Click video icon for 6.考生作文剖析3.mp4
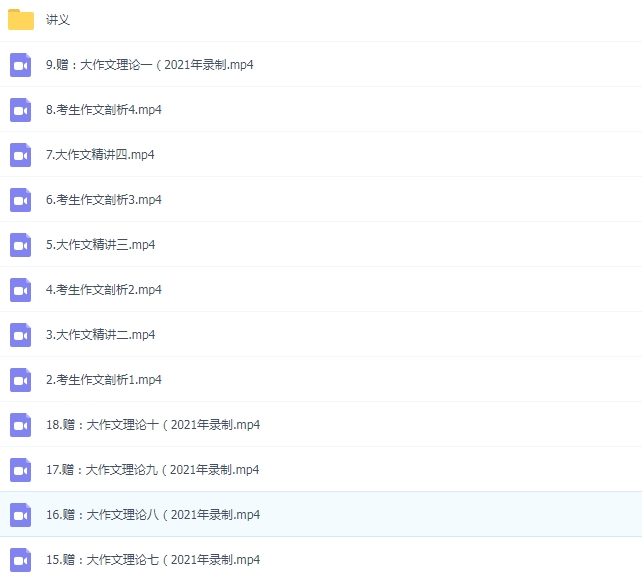The height and width of the screenshot is (581, 642). tap(20, 200)
